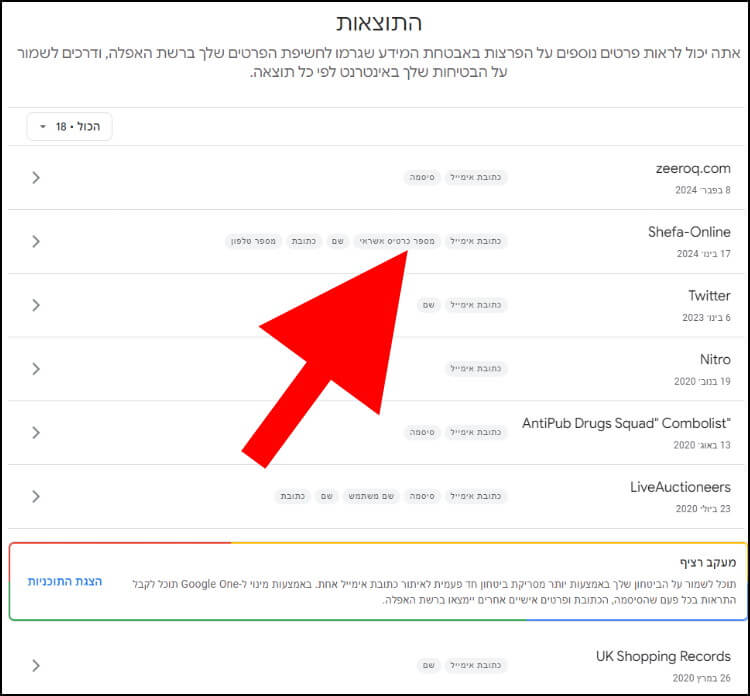Expand the AntiPub Drugs Squad Combolist chevron
750x696 pixels.
[x=36, y=432]
